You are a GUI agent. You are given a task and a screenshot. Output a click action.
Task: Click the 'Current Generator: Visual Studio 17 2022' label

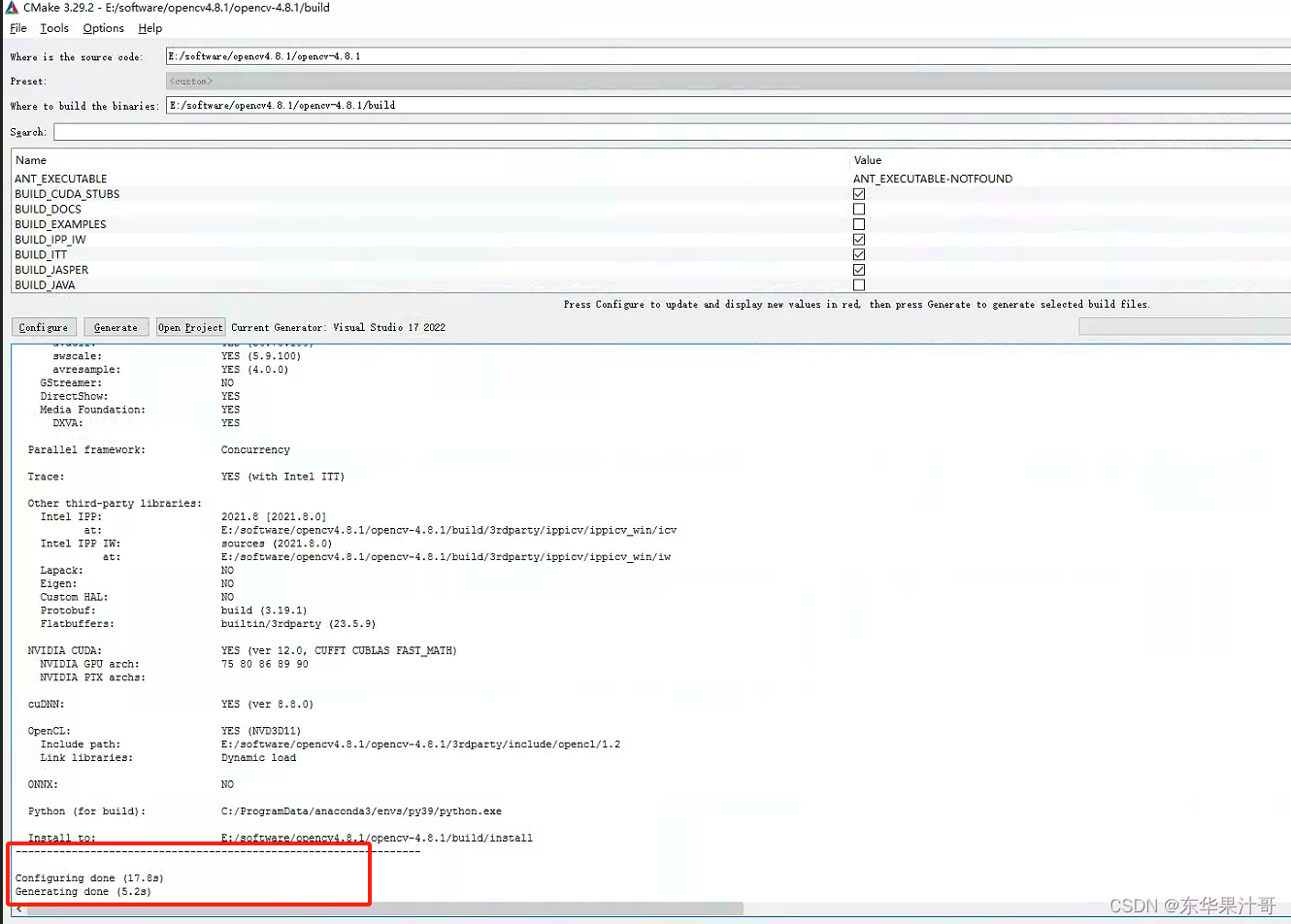point(338,327)
